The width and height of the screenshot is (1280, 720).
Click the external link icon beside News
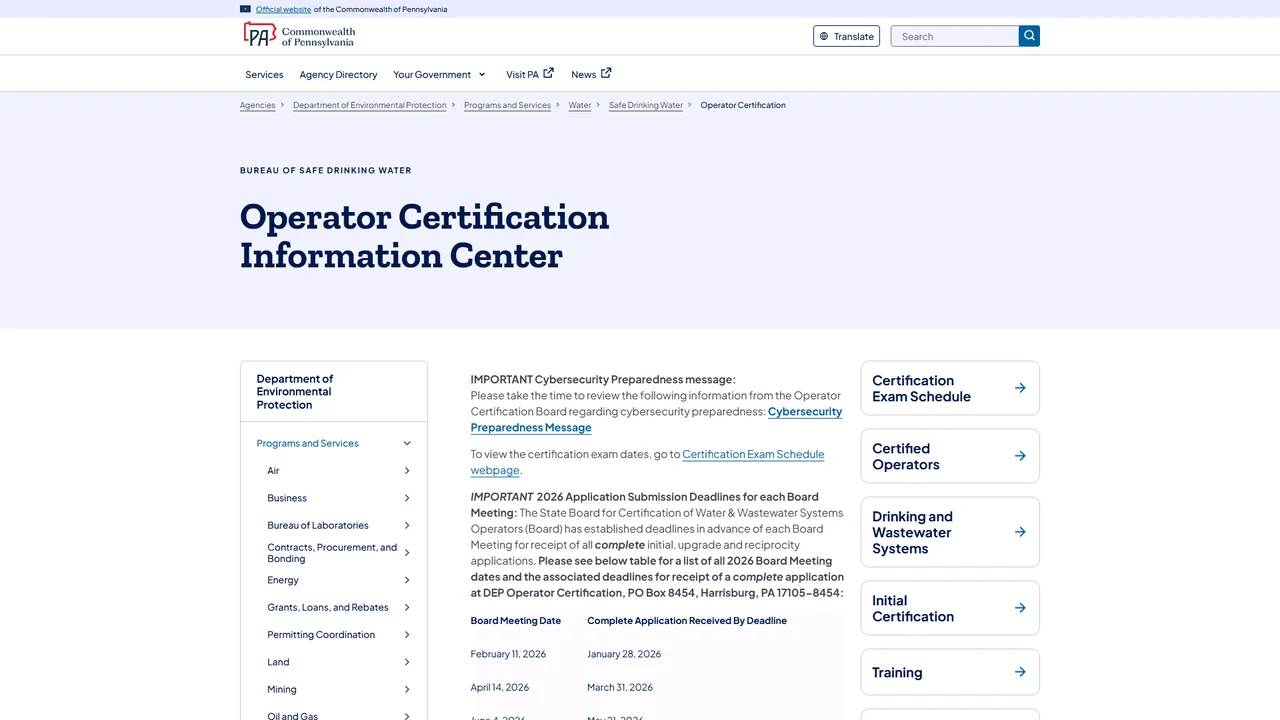tap(606, 73)
